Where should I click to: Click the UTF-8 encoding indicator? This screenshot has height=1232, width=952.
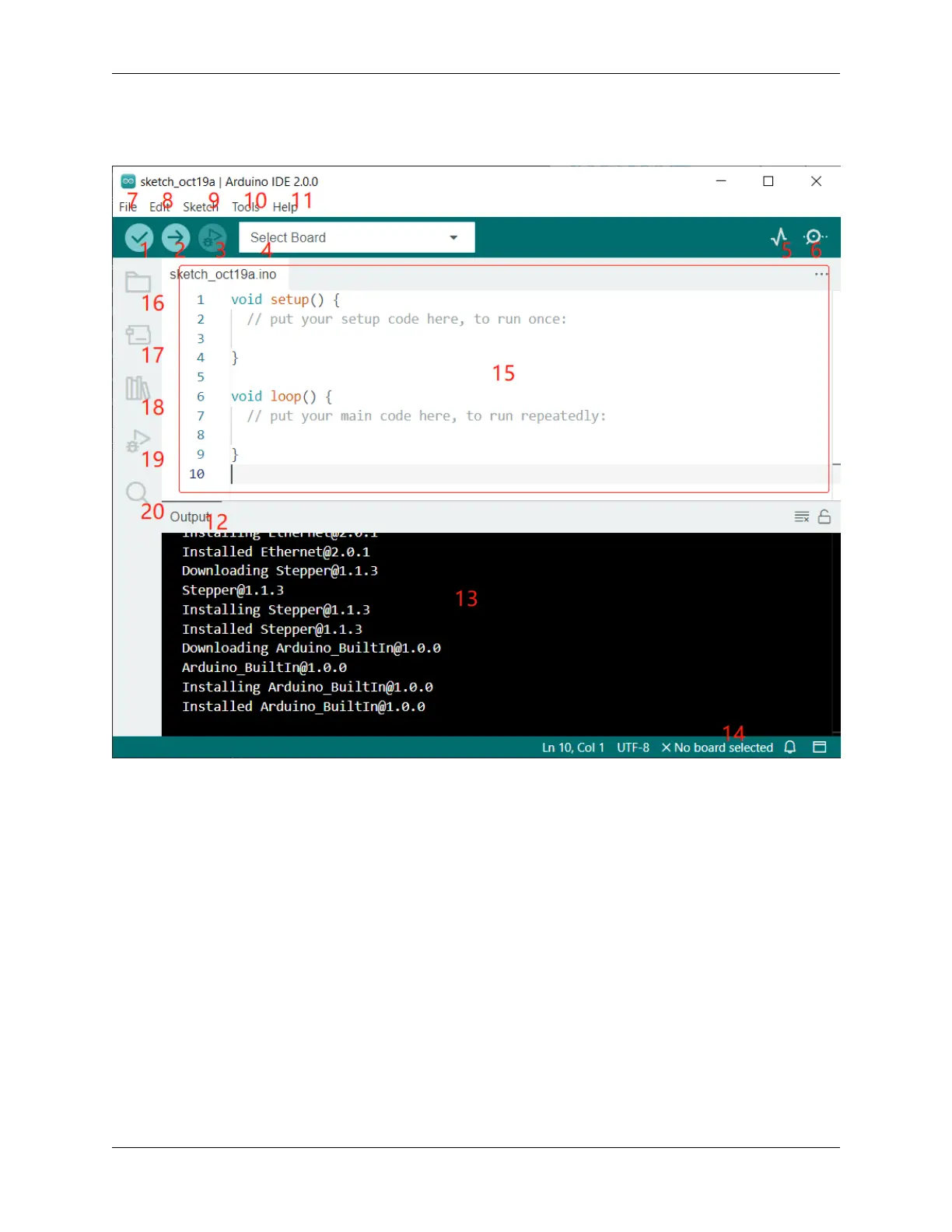tap(633, 747)
